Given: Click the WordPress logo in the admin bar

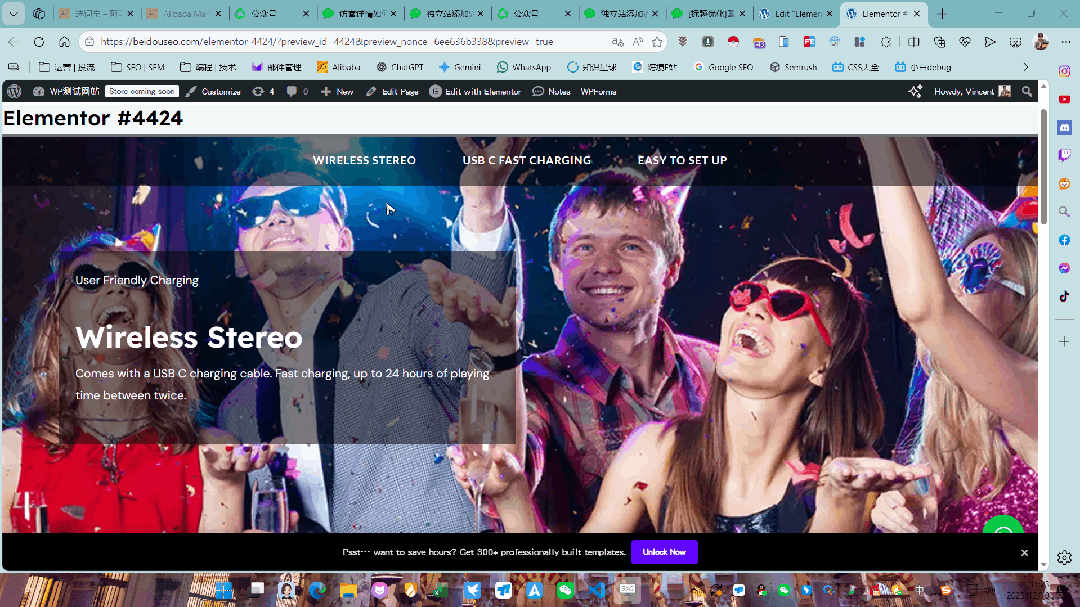Looking at the screenshot, I should 14,91.
